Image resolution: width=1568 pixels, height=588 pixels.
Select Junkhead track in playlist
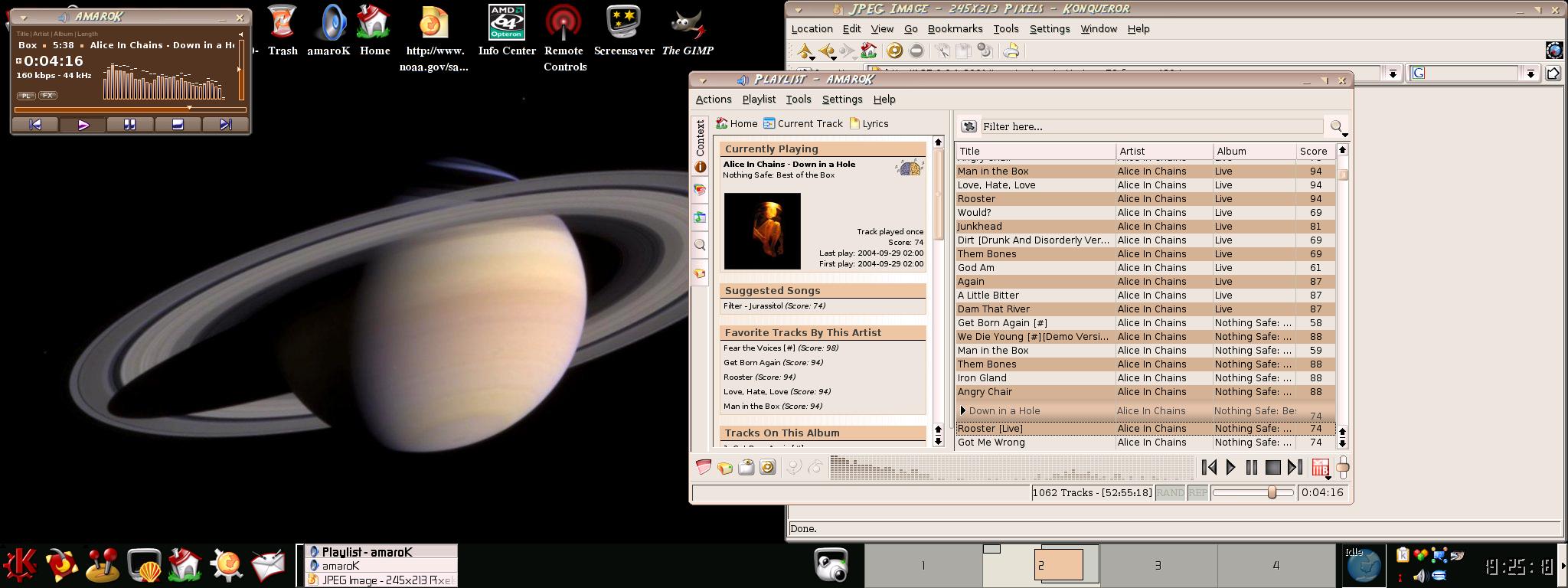(1145, 227)
